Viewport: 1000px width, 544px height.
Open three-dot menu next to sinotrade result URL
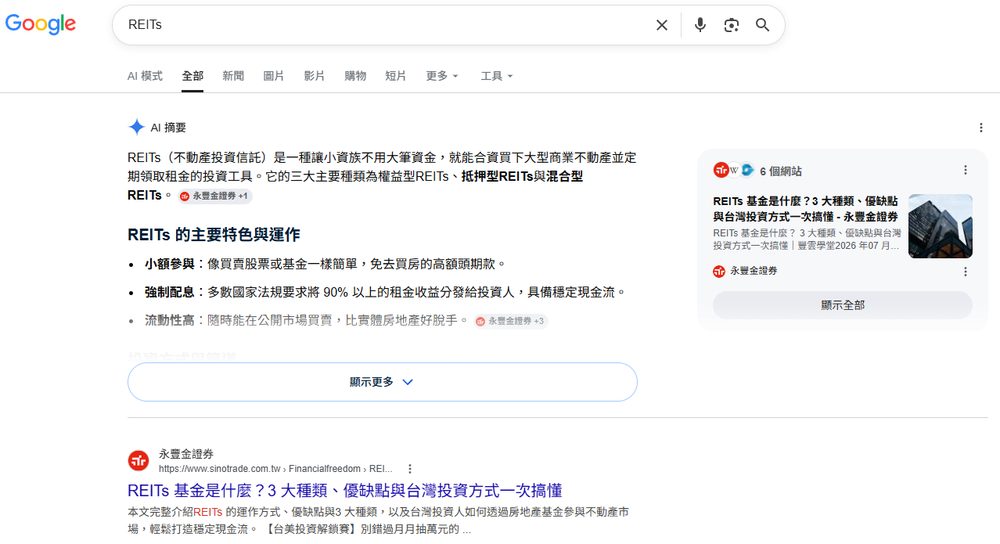click(x=410, y=469)
